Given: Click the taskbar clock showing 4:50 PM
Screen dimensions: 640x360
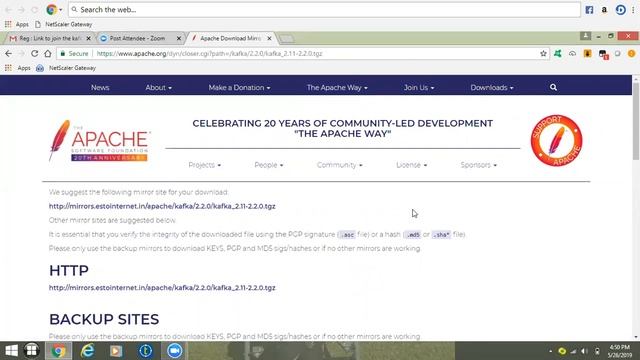Looking at the screenshot, I should point(619,351).
